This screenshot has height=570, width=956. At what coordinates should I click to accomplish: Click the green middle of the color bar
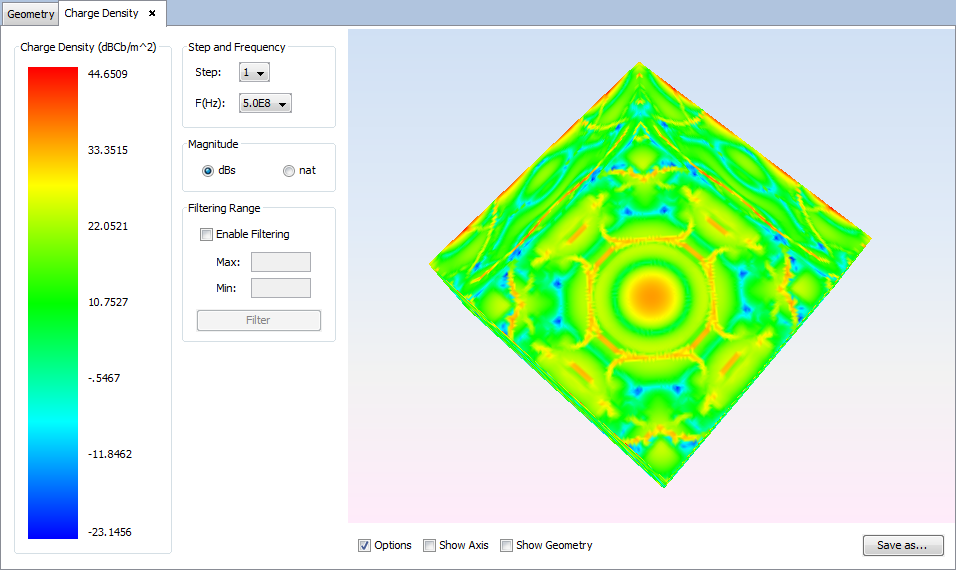pyautogui.click(x=52, y=300)
